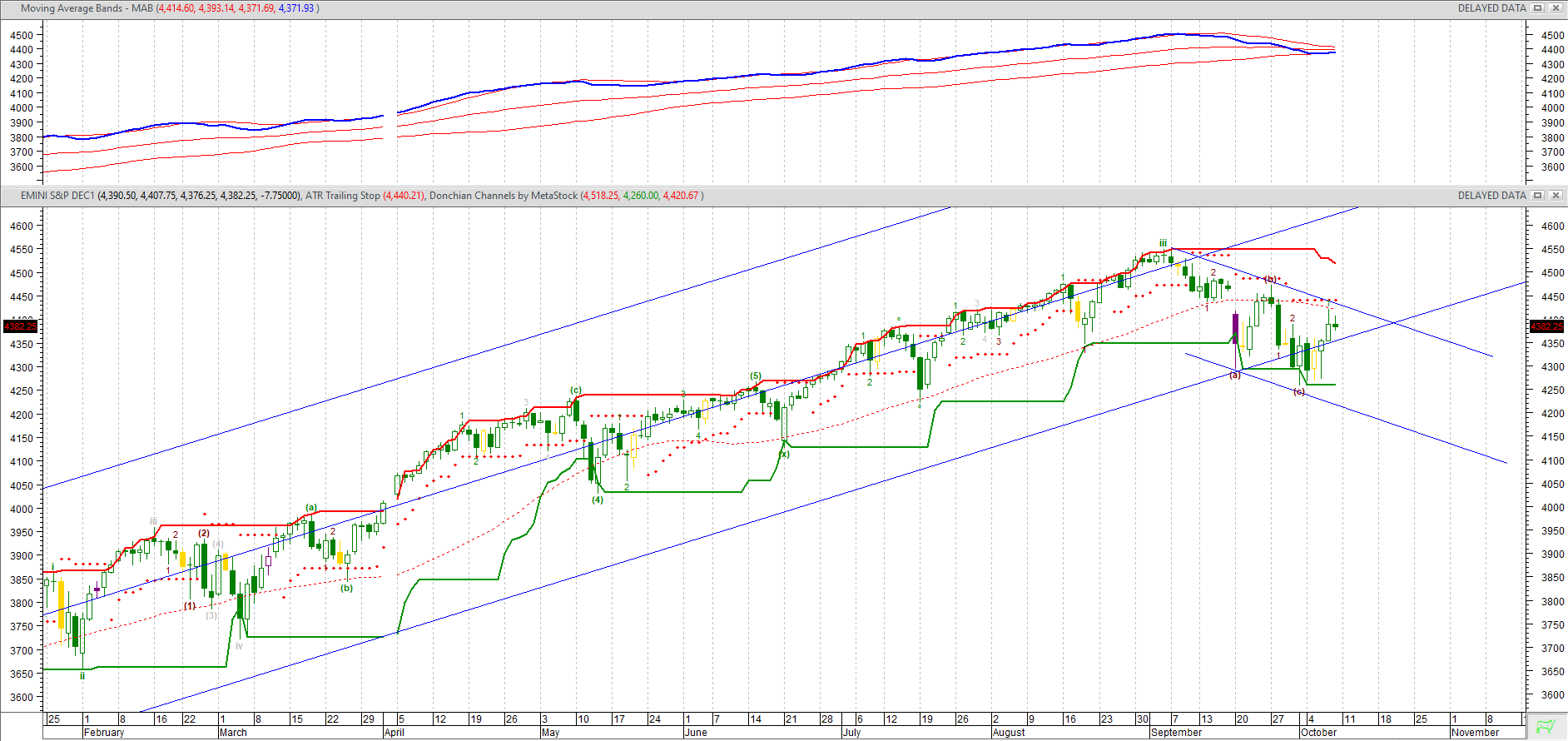The width and height of the screenshot is (1568, 741).
Task: Close the Moving Average Bands pane
Action: click(x=1556, y=8)
